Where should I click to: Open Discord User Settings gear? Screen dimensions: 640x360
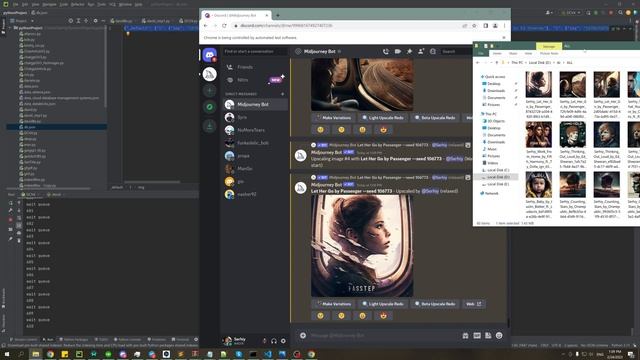[283, 341]
